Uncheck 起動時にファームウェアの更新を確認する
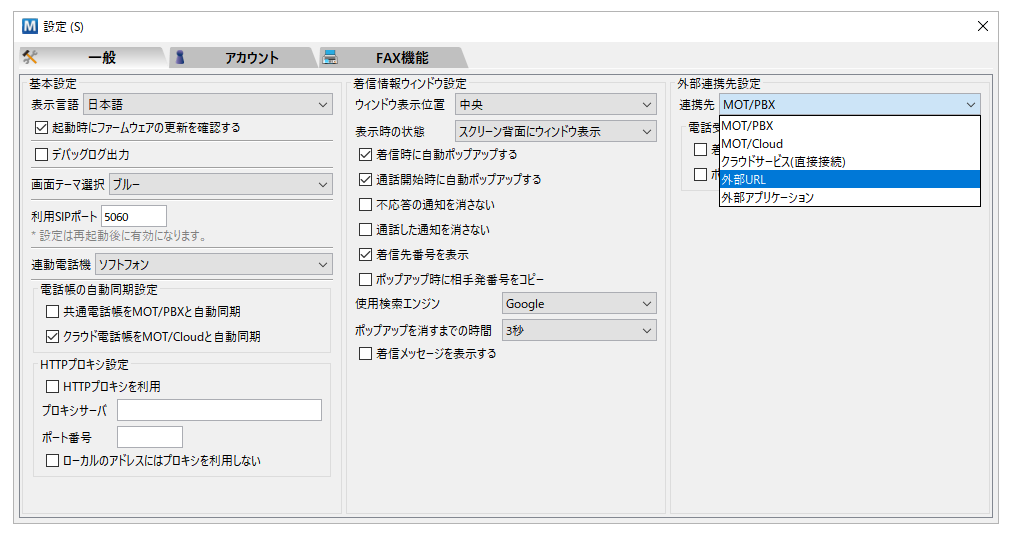 42,127
